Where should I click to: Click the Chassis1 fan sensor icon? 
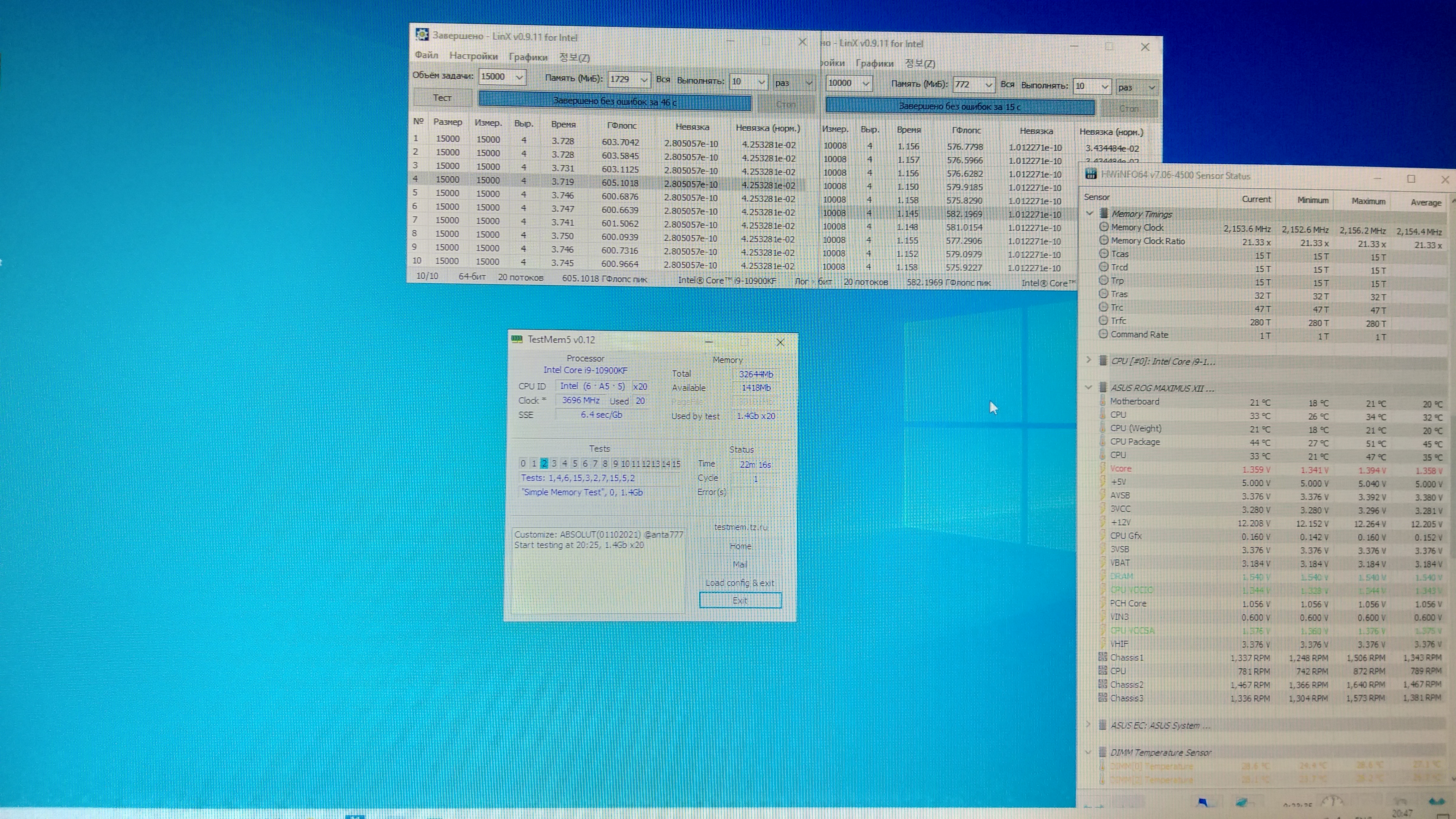click(1102, 657)
